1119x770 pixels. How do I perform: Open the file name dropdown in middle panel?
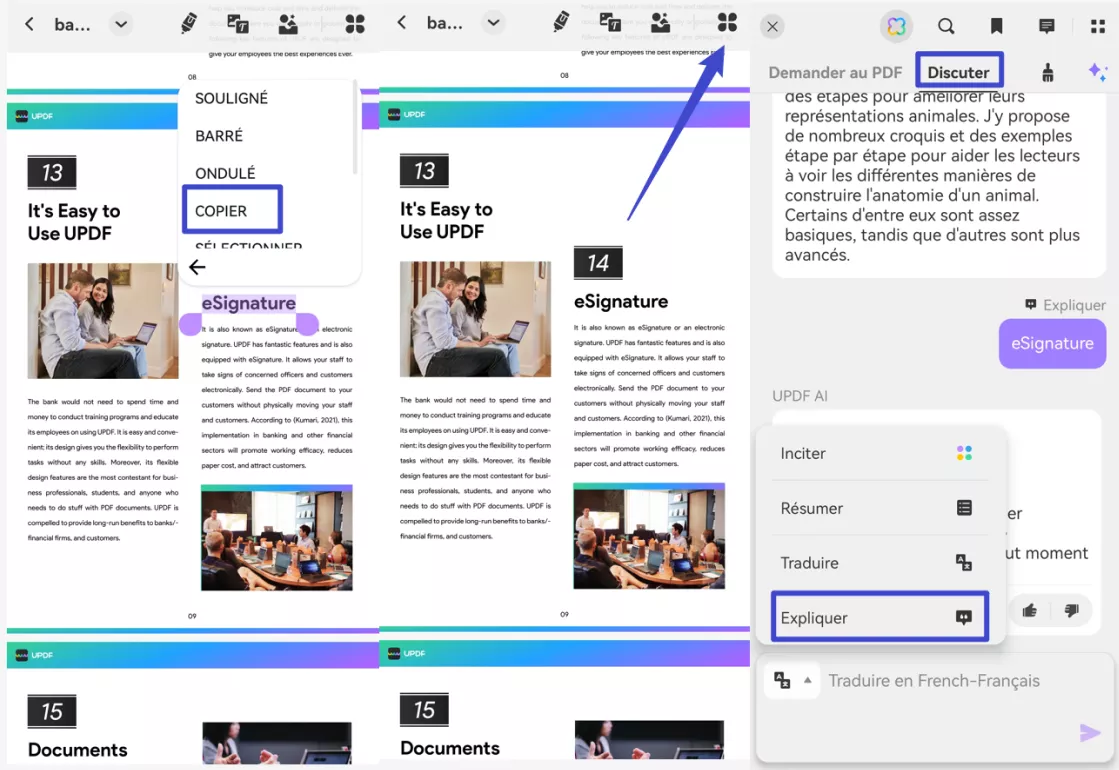click(493, 23)
